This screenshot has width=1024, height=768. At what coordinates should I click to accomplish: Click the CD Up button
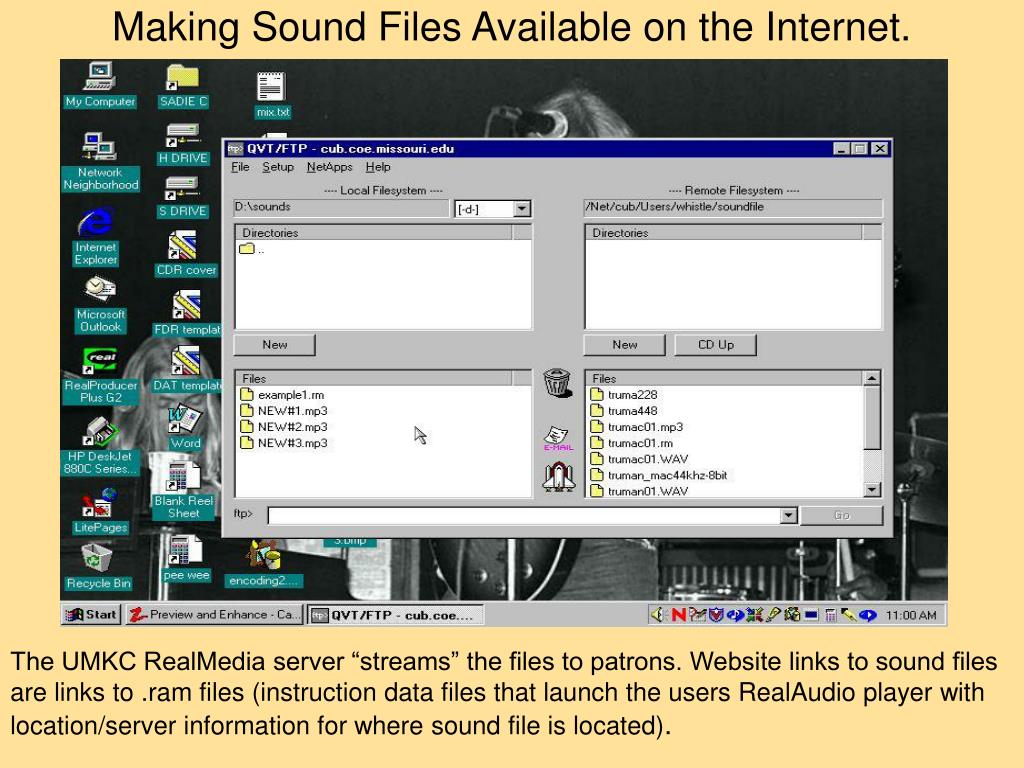point(716,345)
